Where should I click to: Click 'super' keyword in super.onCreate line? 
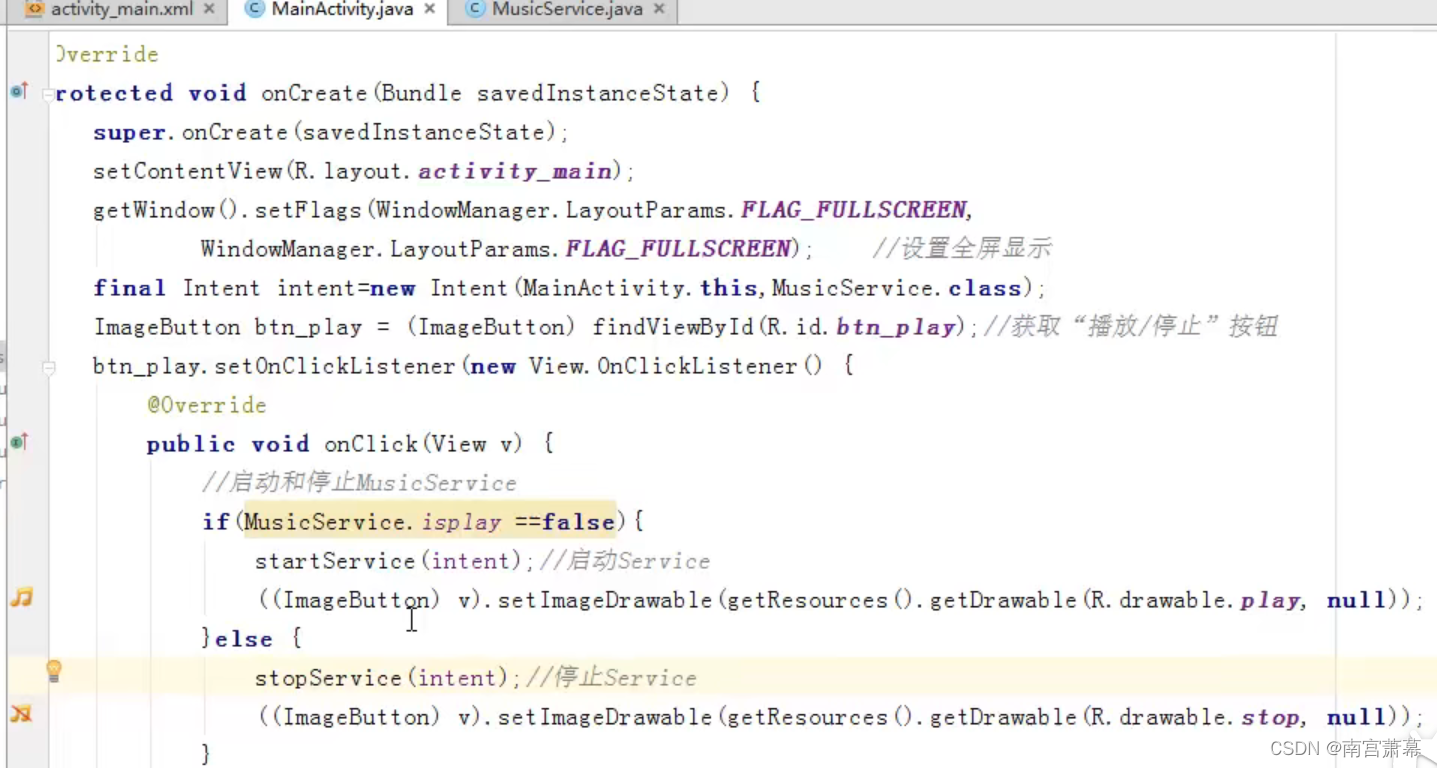tap(129, 132)
